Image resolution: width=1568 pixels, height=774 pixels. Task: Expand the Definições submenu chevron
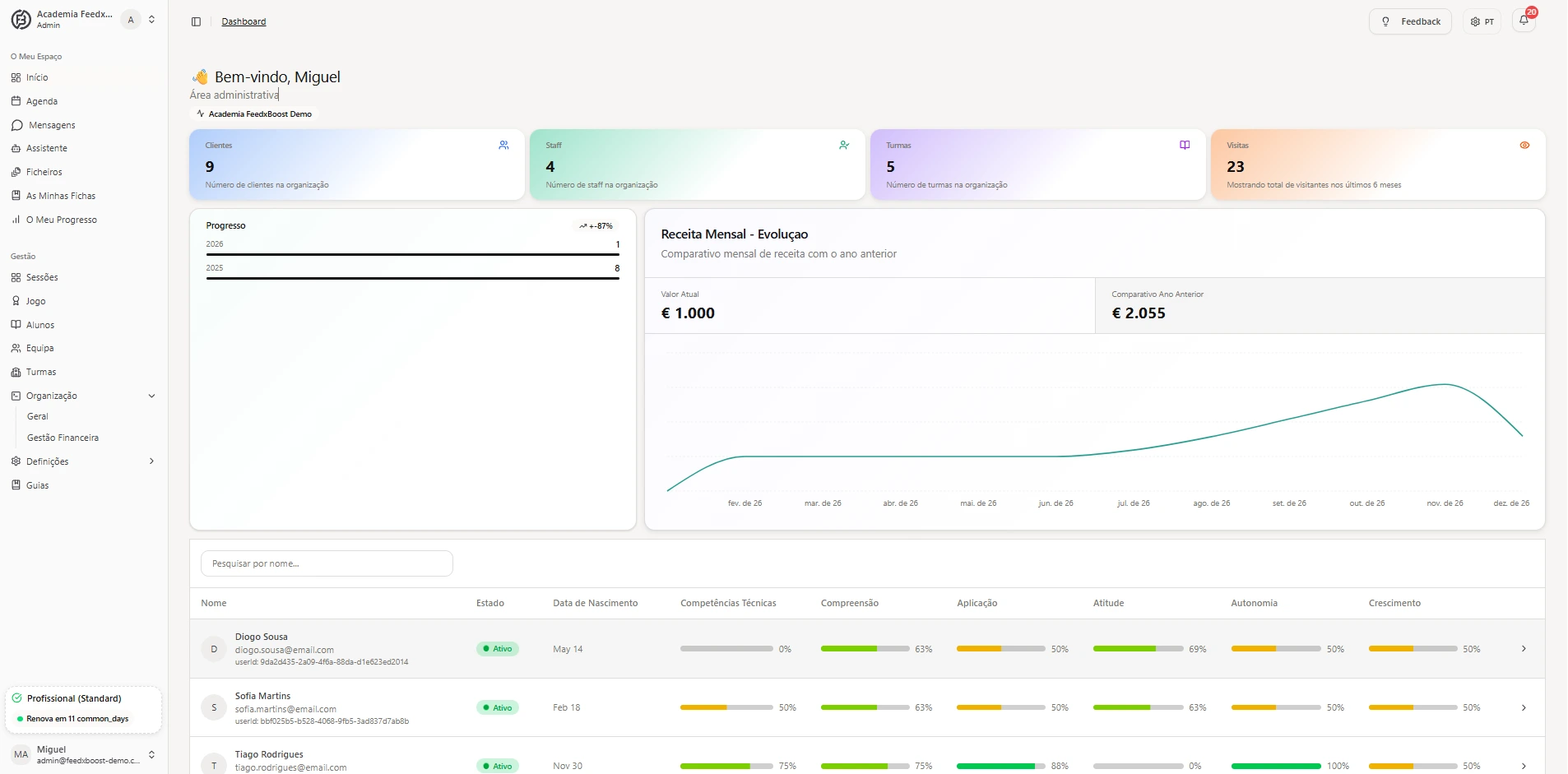pos(151,461)
